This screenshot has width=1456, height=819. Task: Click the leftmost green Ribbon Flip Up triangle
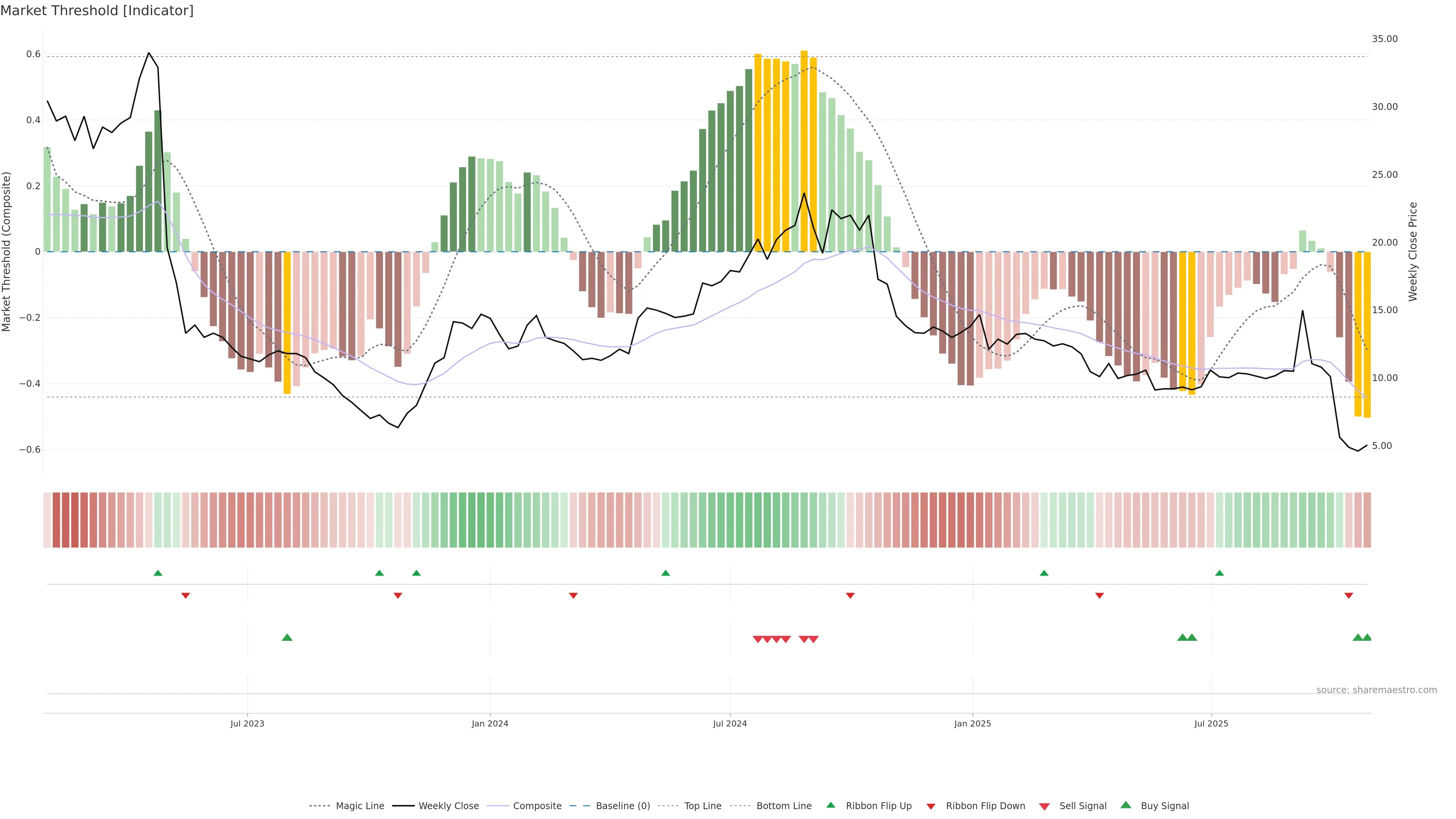(x=158, y=573)
